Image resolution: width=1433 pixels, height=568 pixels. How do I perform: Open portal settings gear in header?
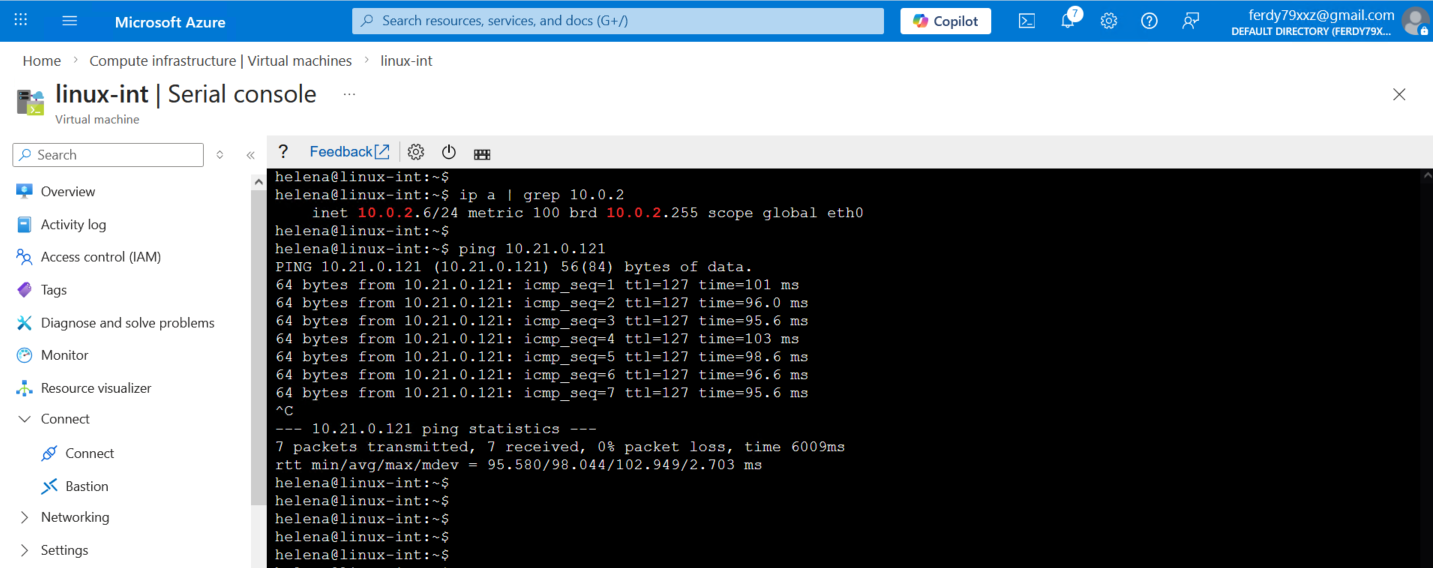[1109, 21]
